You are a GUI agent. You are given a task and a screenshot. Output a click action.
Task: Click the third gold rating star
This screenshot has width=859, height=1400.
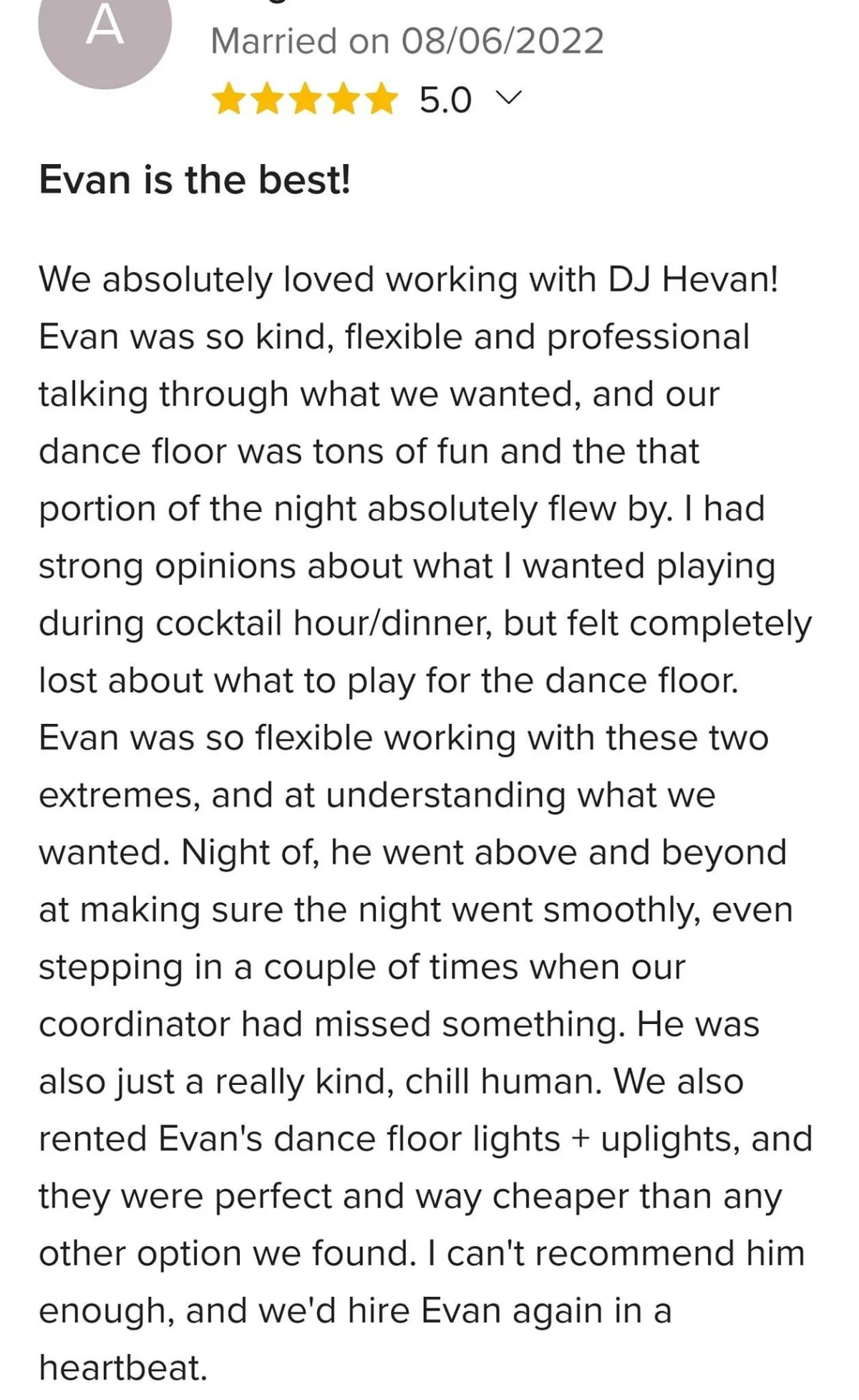[306, 99]
